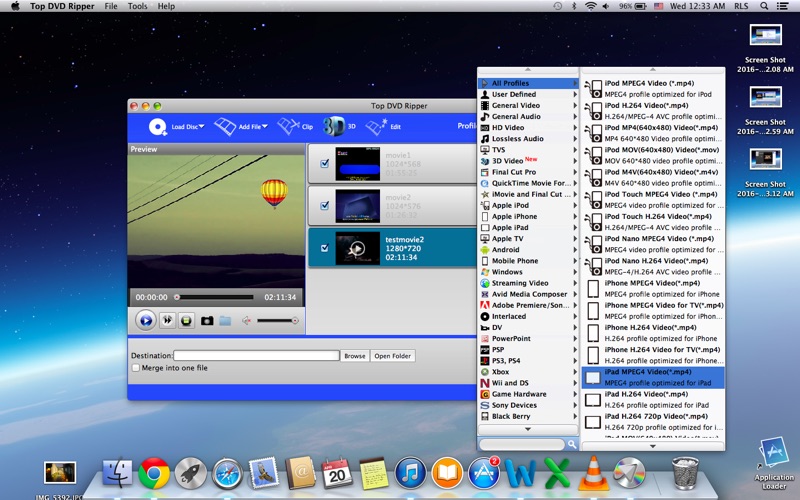Click the profile search magnifier icon
Viewport: 800px width, 500px height.
pyautogui.click(x=572, y=444)
